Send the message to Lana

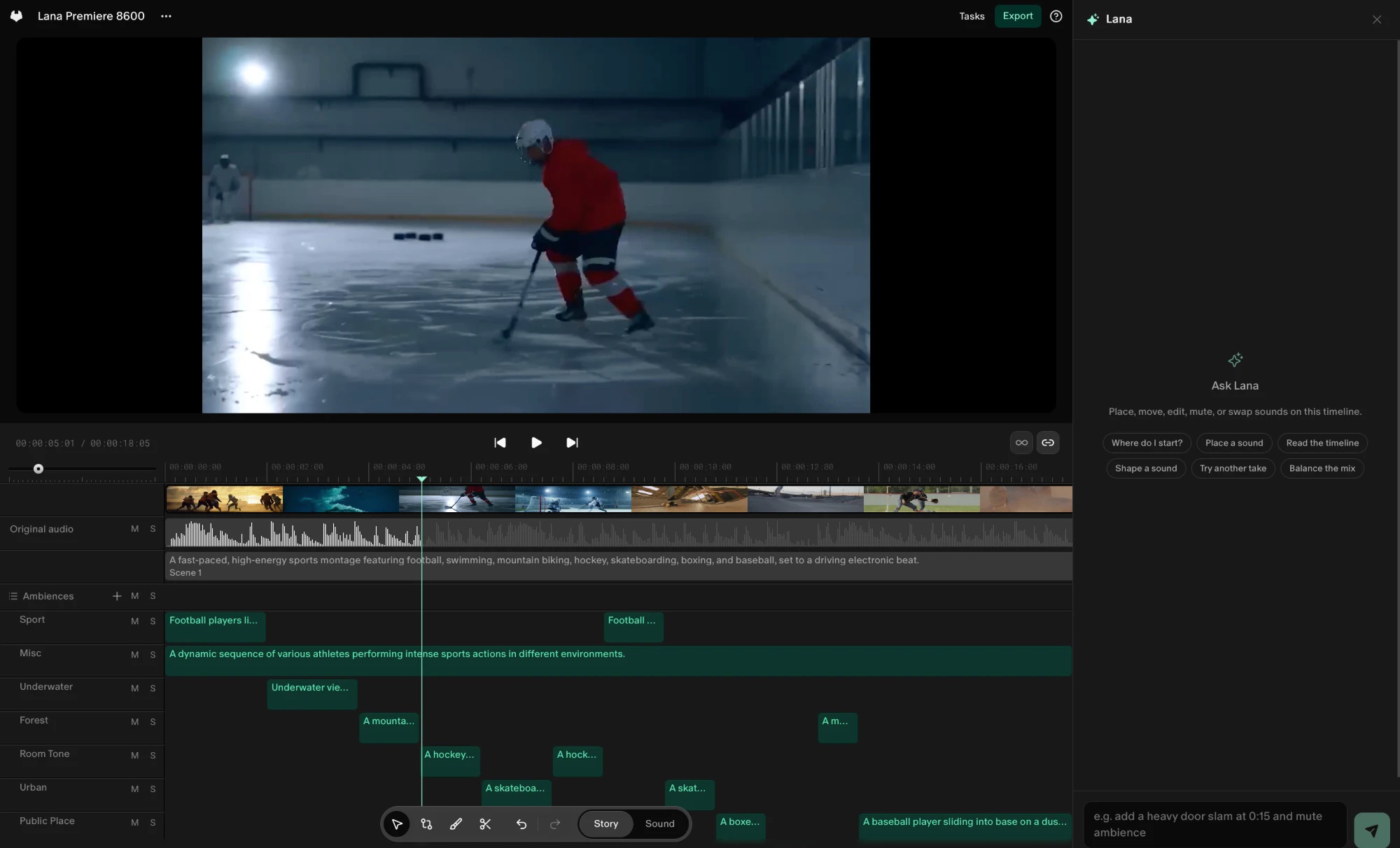click(x=1371, y=831)
